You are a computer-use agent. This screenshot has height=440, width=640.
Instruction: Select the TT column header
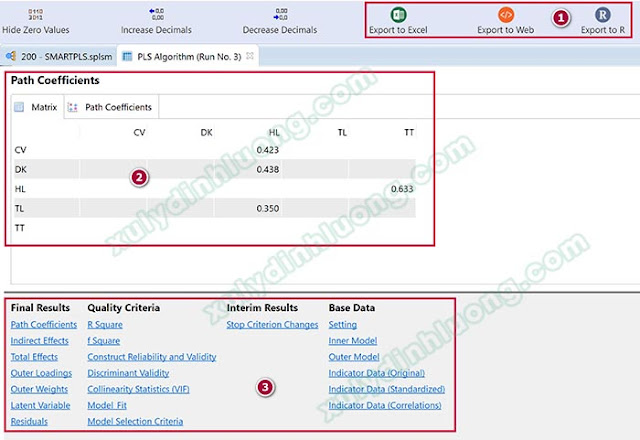(409, 132)
